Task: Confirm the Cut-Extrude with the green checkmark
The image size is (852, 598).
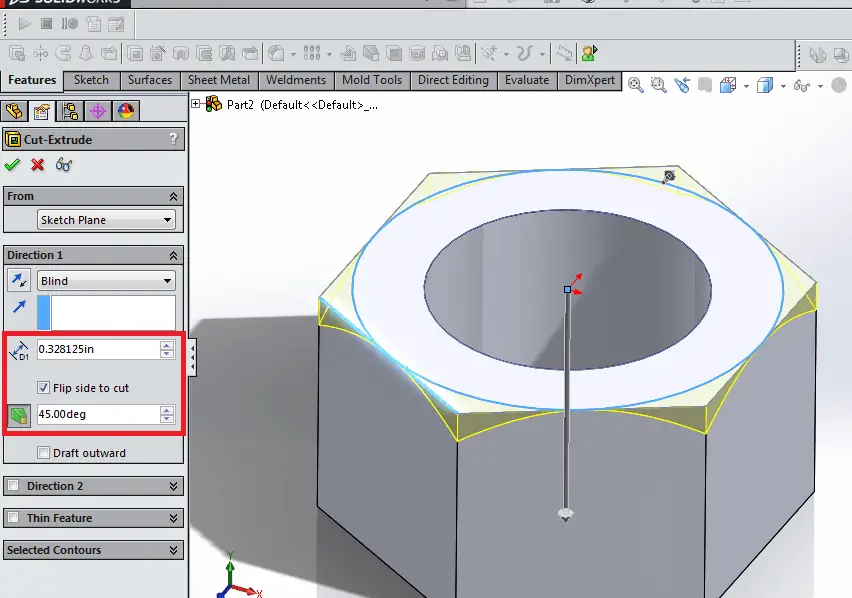Action: [x=12, y=165]
